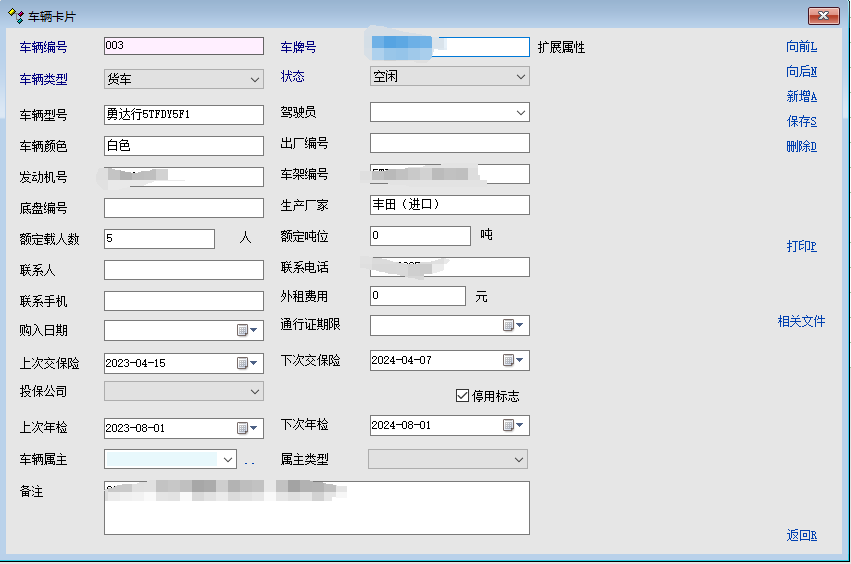Open calendar picker for 通行证期限
The image size is (851, 564).
(513, 325)
